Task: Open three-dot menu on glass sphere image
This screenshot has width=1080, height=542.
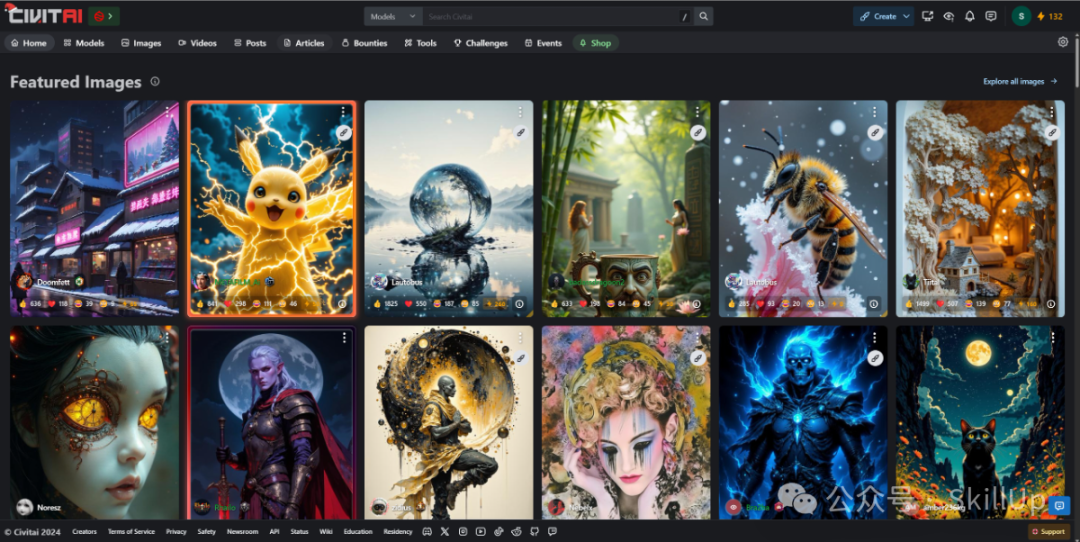Action: click(x=520, y=112)
